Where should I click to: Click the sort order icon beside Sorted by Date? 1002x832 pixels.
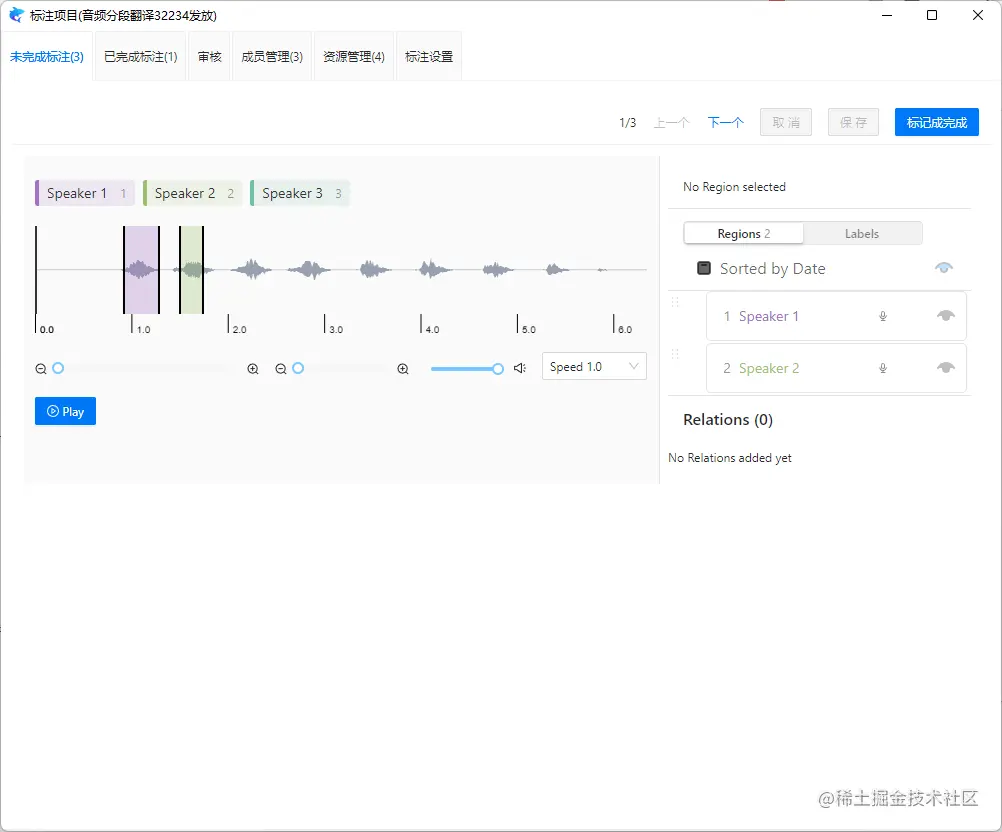click(x=704, y=268)
